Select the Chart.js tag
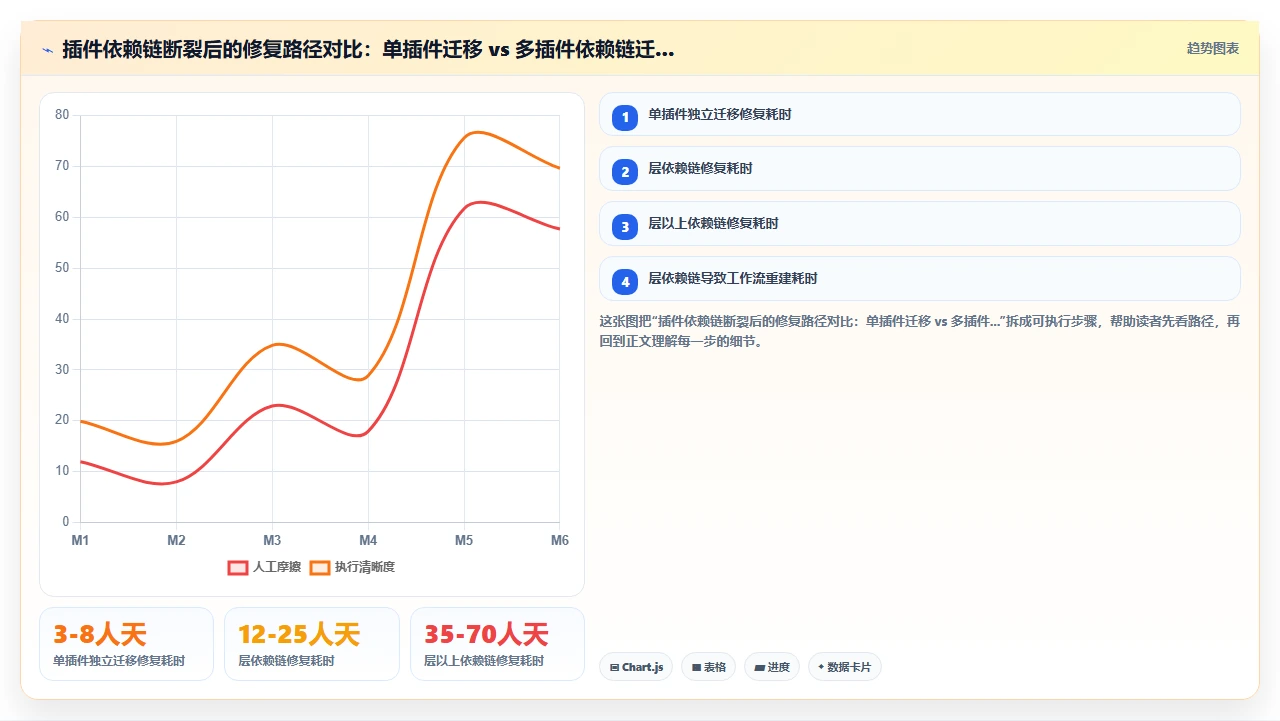The image size is (1280, 721). coord(636,667)
